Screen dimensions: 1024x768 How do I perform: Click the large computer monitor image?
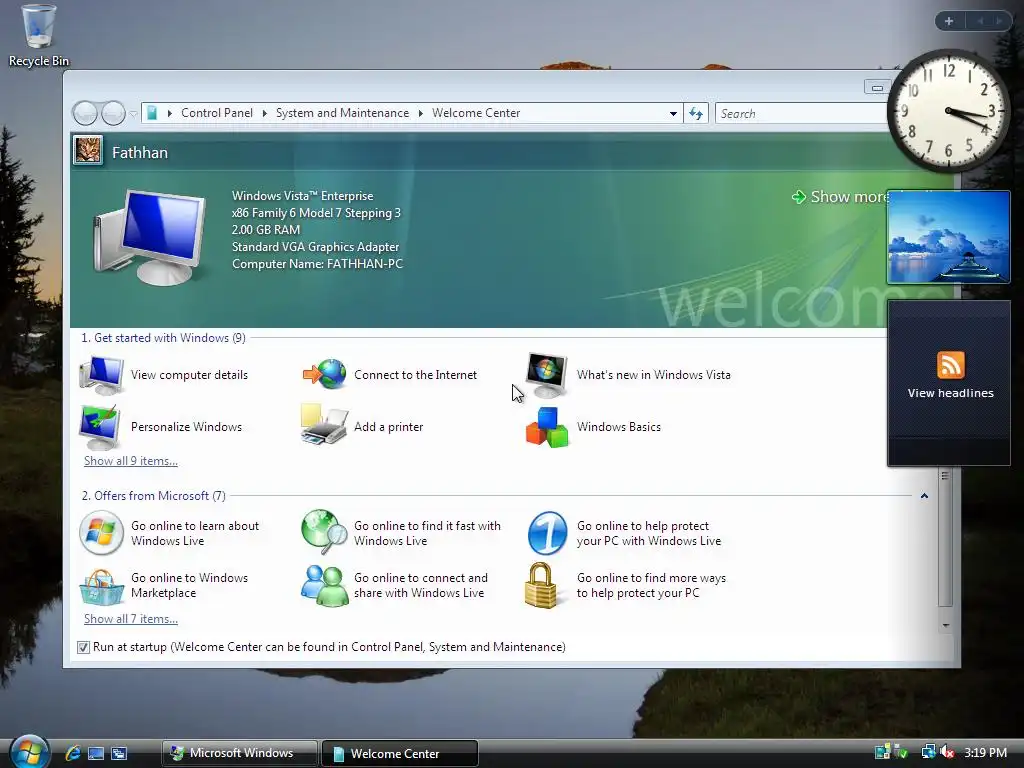coord(151,236)
